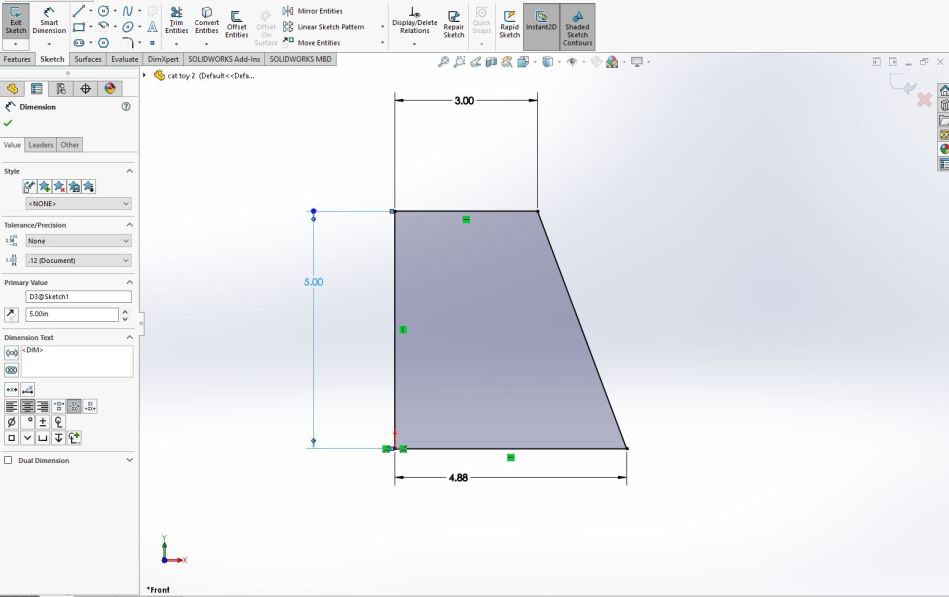The image size is (949, 597).
Task: Open the Repair Sketch tool
Action: pos(454,24)
